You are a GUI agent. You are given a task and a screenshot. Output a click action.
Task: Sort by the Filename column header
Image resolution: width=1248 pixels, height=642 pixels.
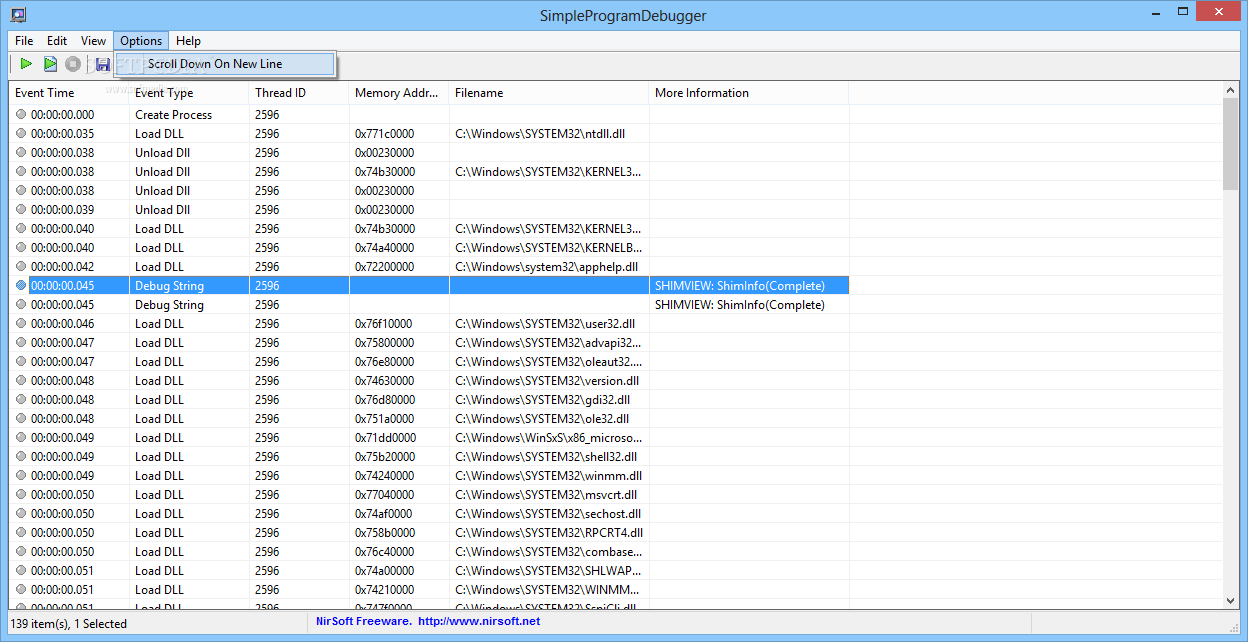click(549, 93)
